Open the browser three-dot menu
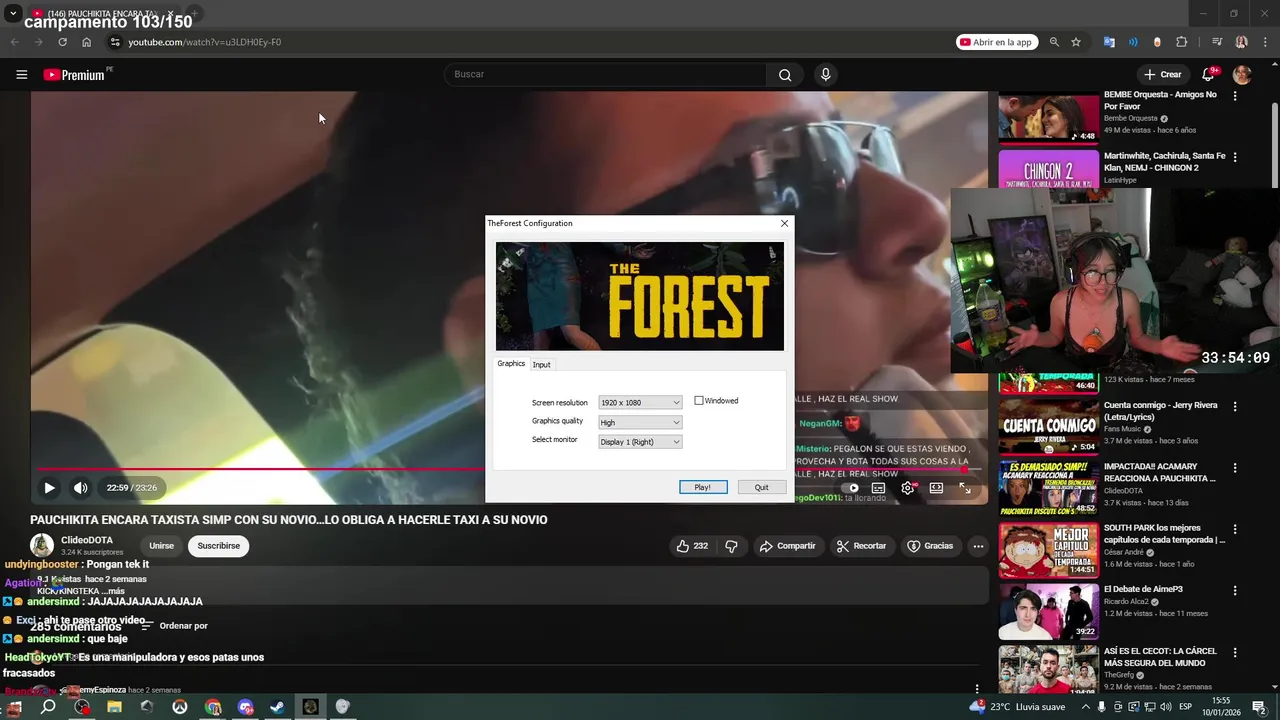The image size is (1280, 720). (1264, 42)
